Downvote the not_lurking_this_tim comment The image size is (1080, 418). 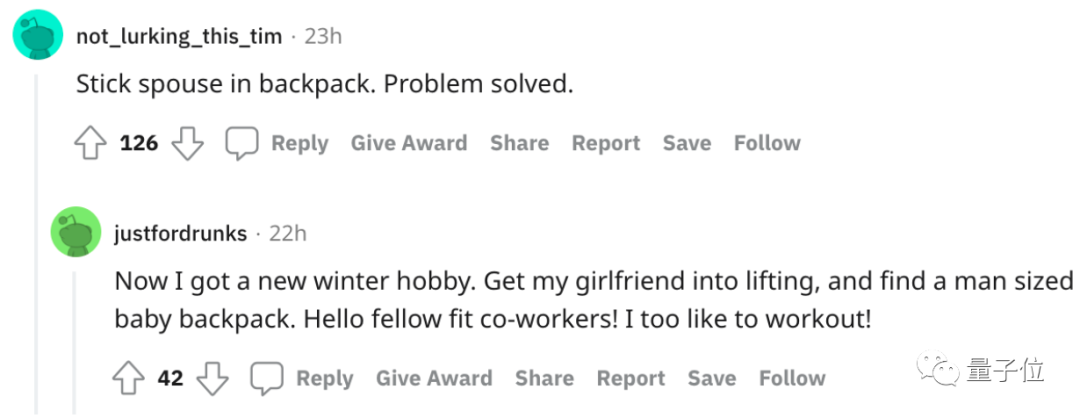point(187,144)
